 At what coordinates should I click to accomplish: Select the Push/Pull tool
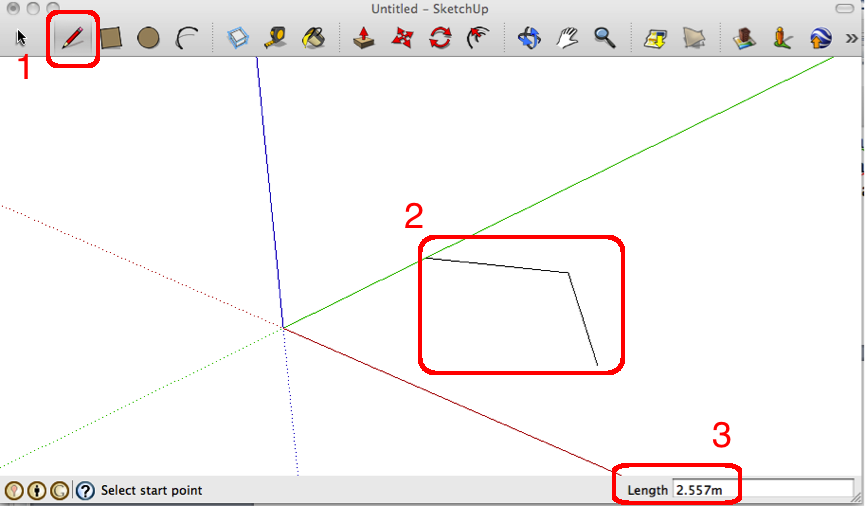coord(365,39)
